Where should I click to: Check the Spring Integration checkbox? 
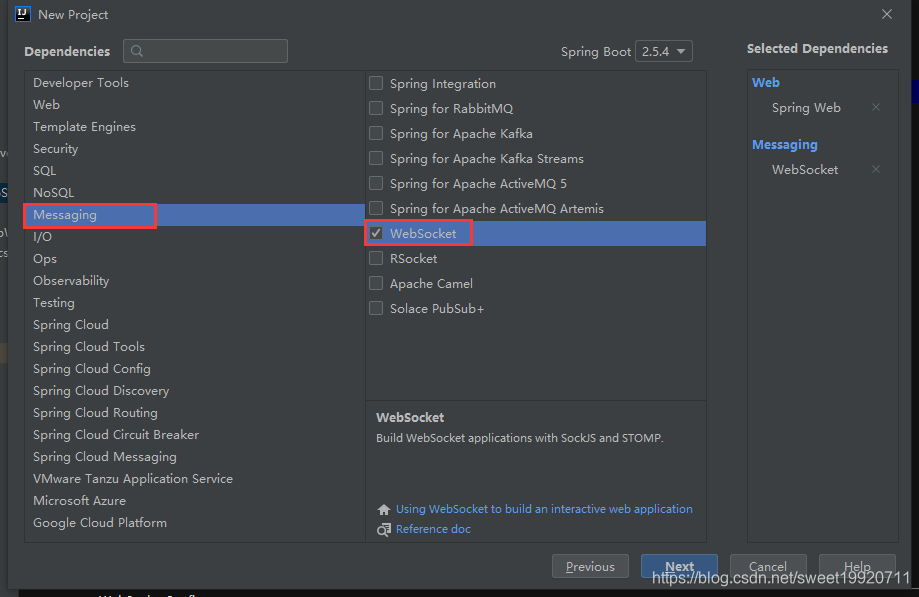[376, 83]
